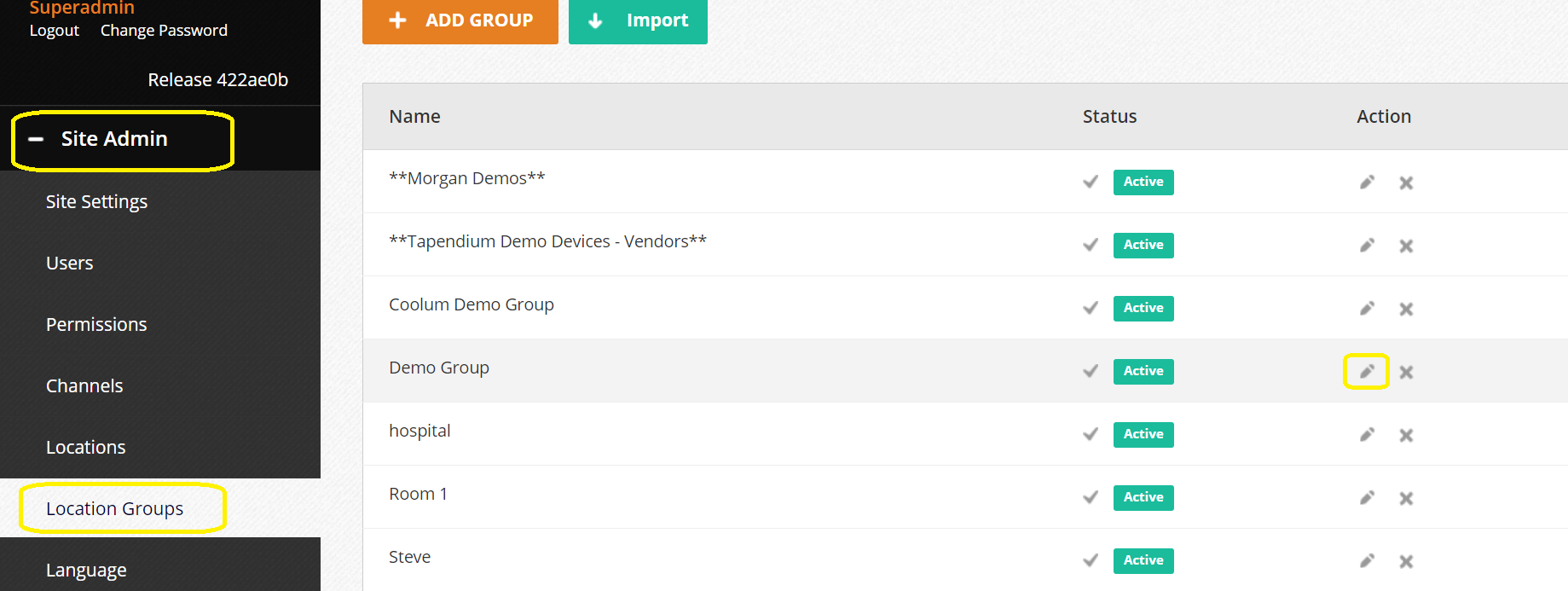The image size is (1568, 591).
Task: Edit the **Morgan Demos** group pencil icon
Action: point(1367,182)
